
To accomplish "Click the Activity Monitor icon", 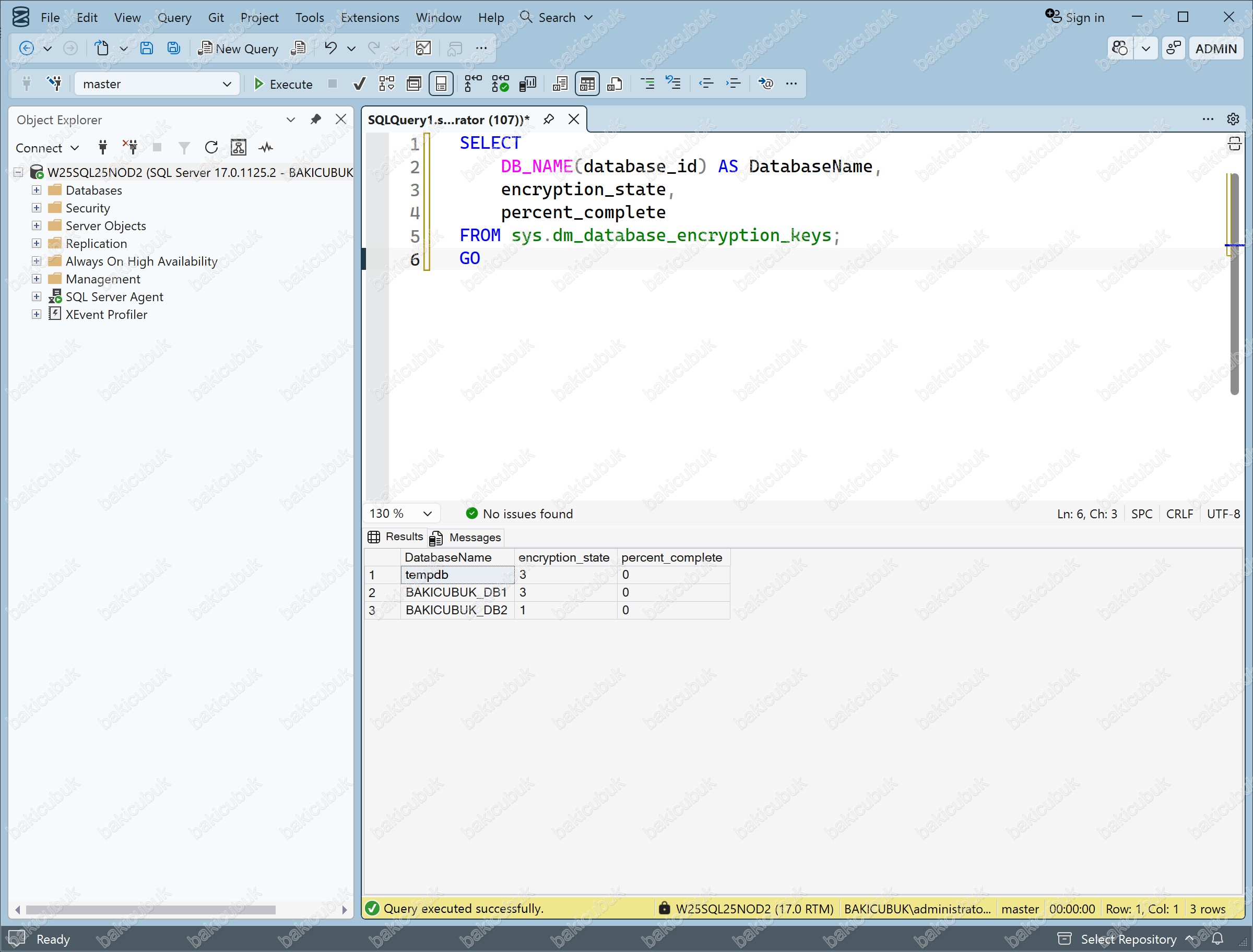I will click(266, 147).
